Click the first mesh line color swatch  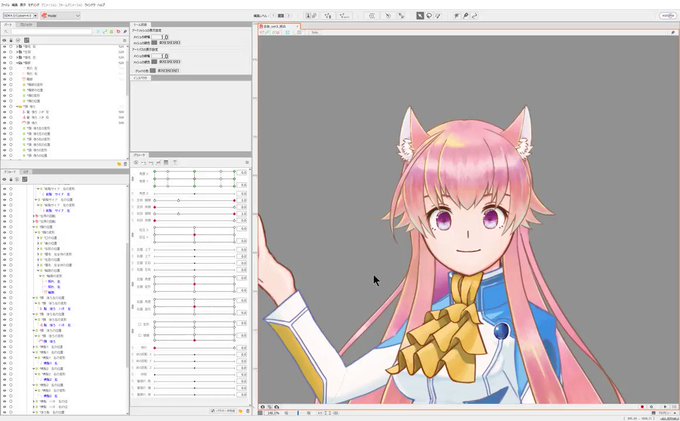click(x=154, y=42)
